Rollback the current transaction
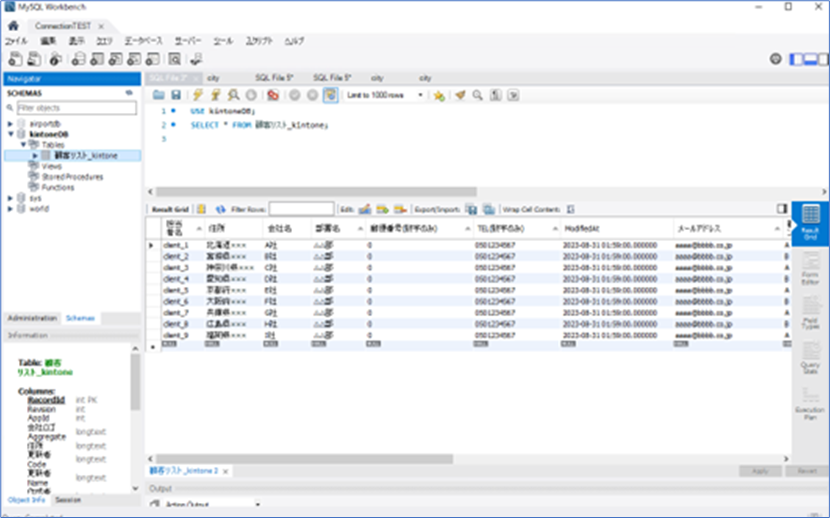Viewport: 830px width, 518px height. click(312, 95)
